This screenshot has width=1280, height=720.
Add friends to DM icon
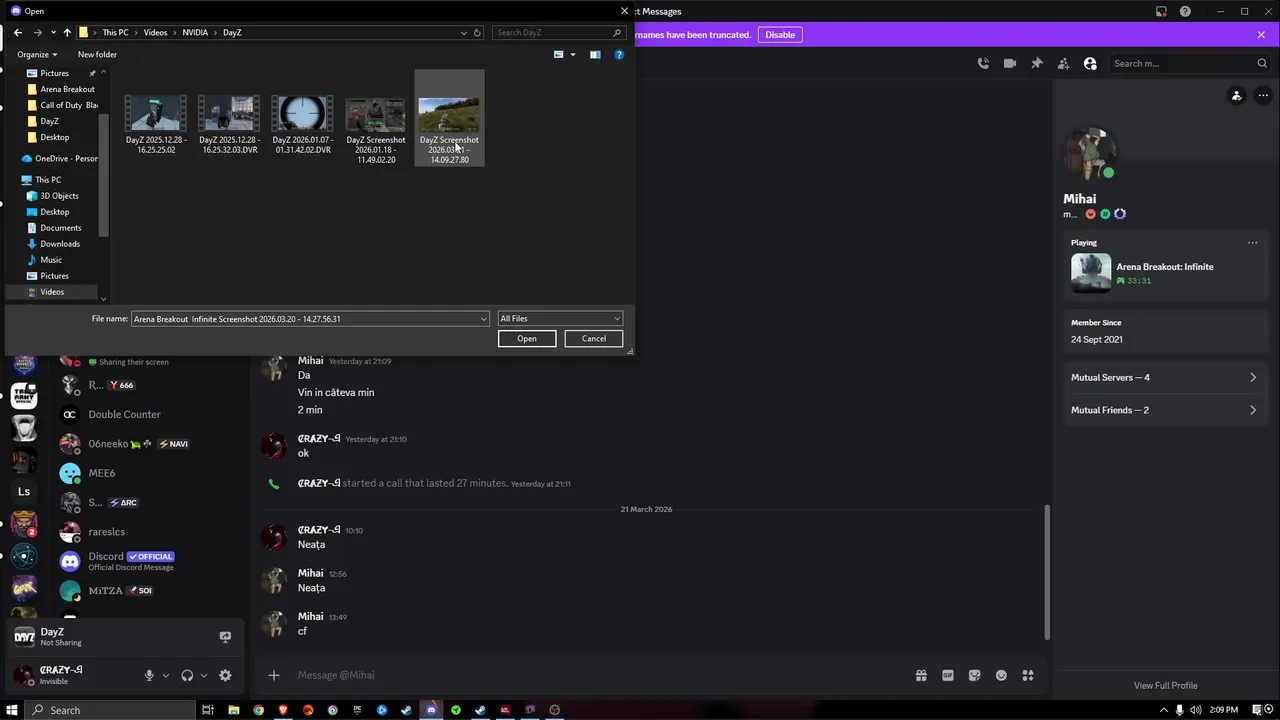pos(1064,63)
